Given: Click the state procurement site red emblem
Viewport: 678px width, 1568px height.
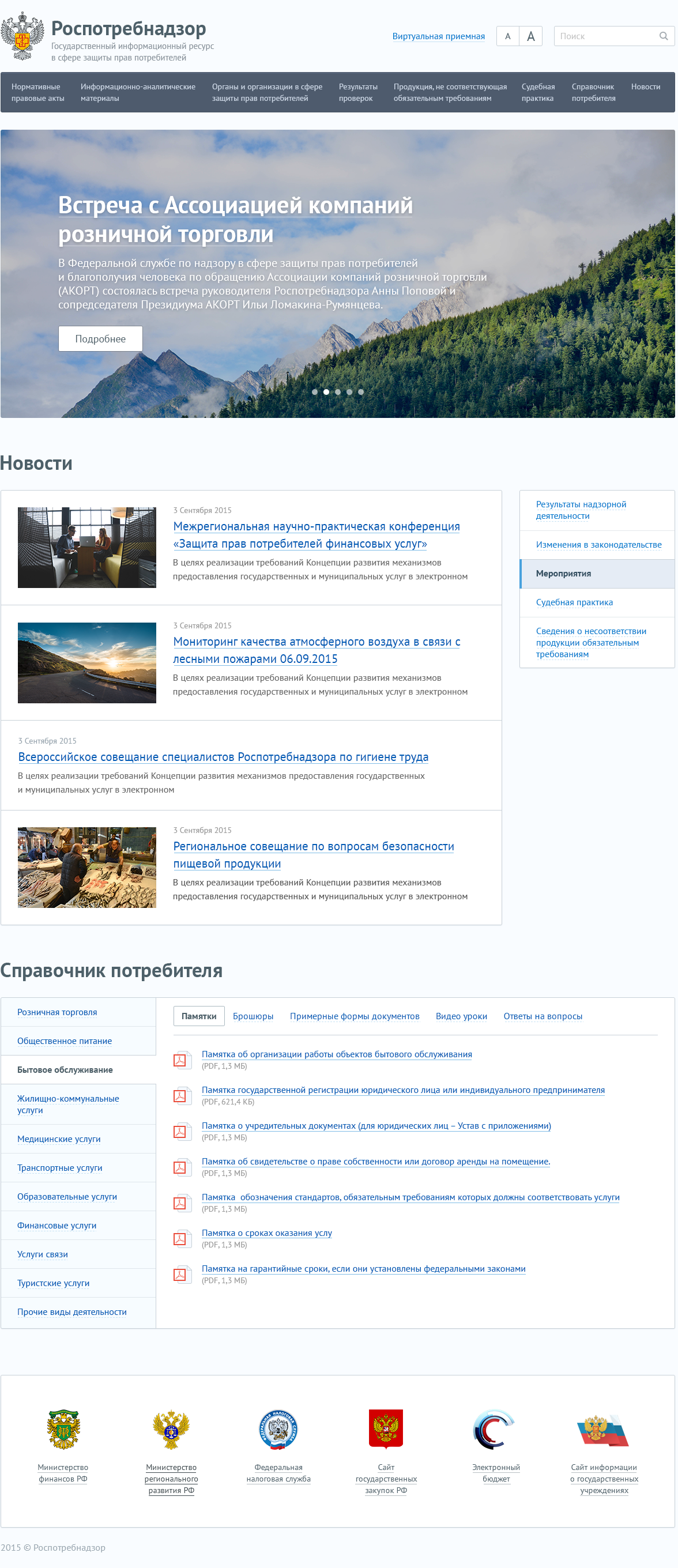Looking at the screenshot, I should point(386,1429).
